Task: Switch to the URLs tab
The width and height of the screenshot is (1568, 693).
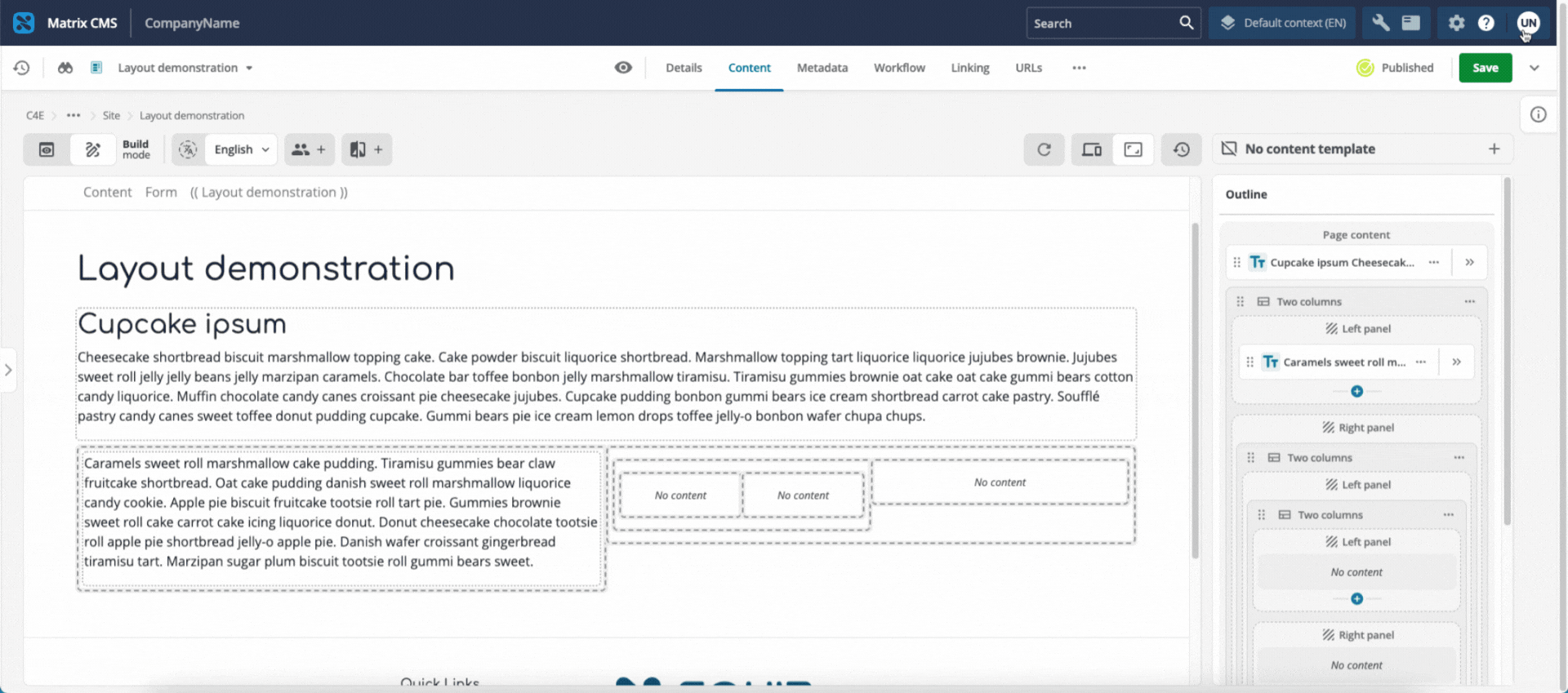Action: click(x=1028, y=68)
